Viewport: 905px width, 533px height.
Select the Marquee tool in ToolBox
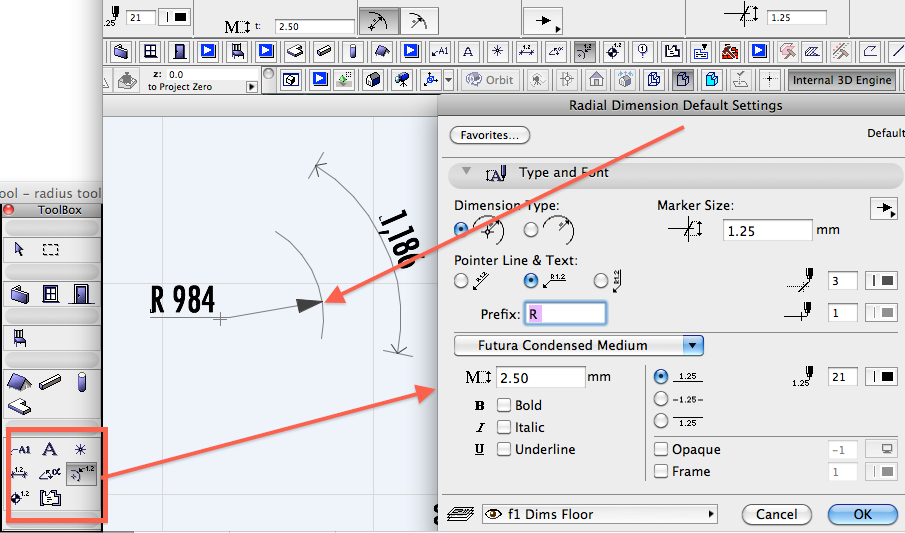click(x=51, y=250)
